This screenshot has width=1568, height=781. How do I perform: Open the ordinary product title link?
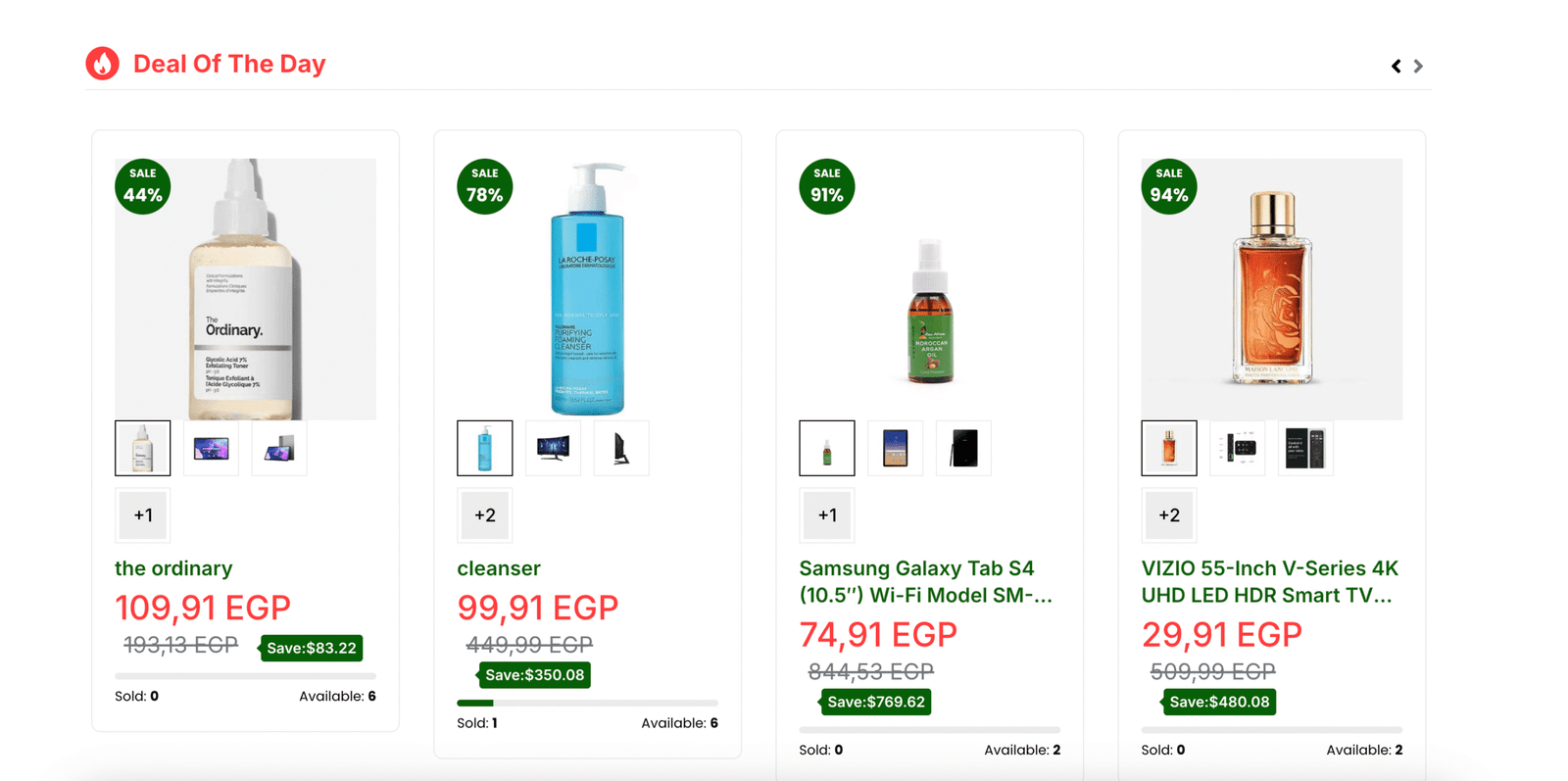173,568
